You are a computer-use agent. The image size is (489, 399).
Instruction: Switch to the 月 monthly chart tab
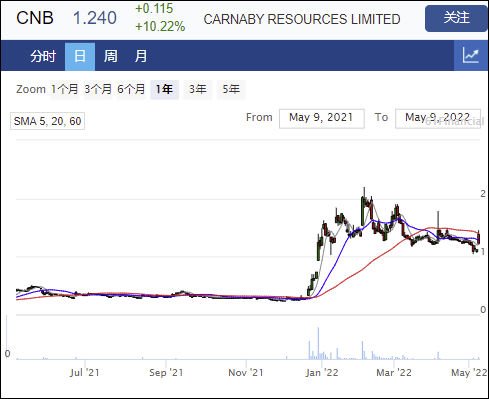[x=141, y=56]
